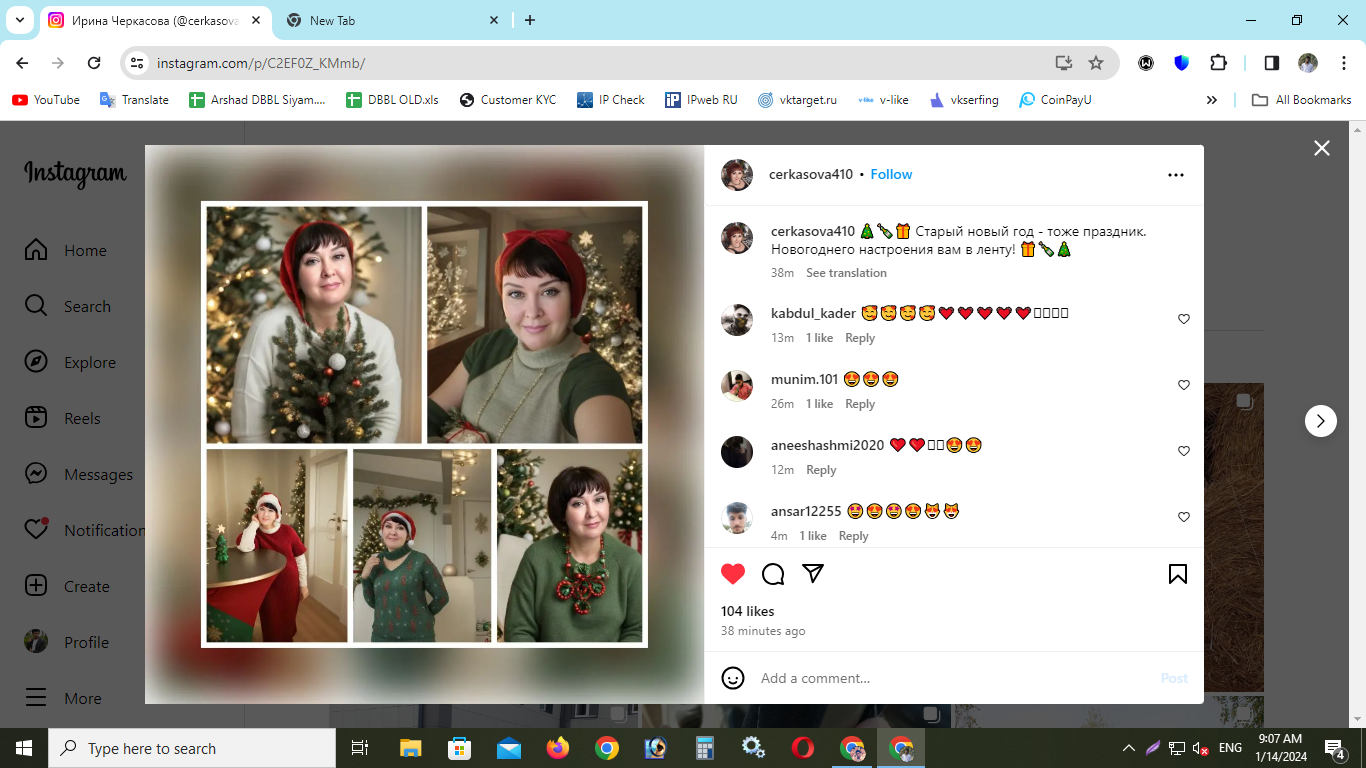Reply to ansar12255's comment

853,536
